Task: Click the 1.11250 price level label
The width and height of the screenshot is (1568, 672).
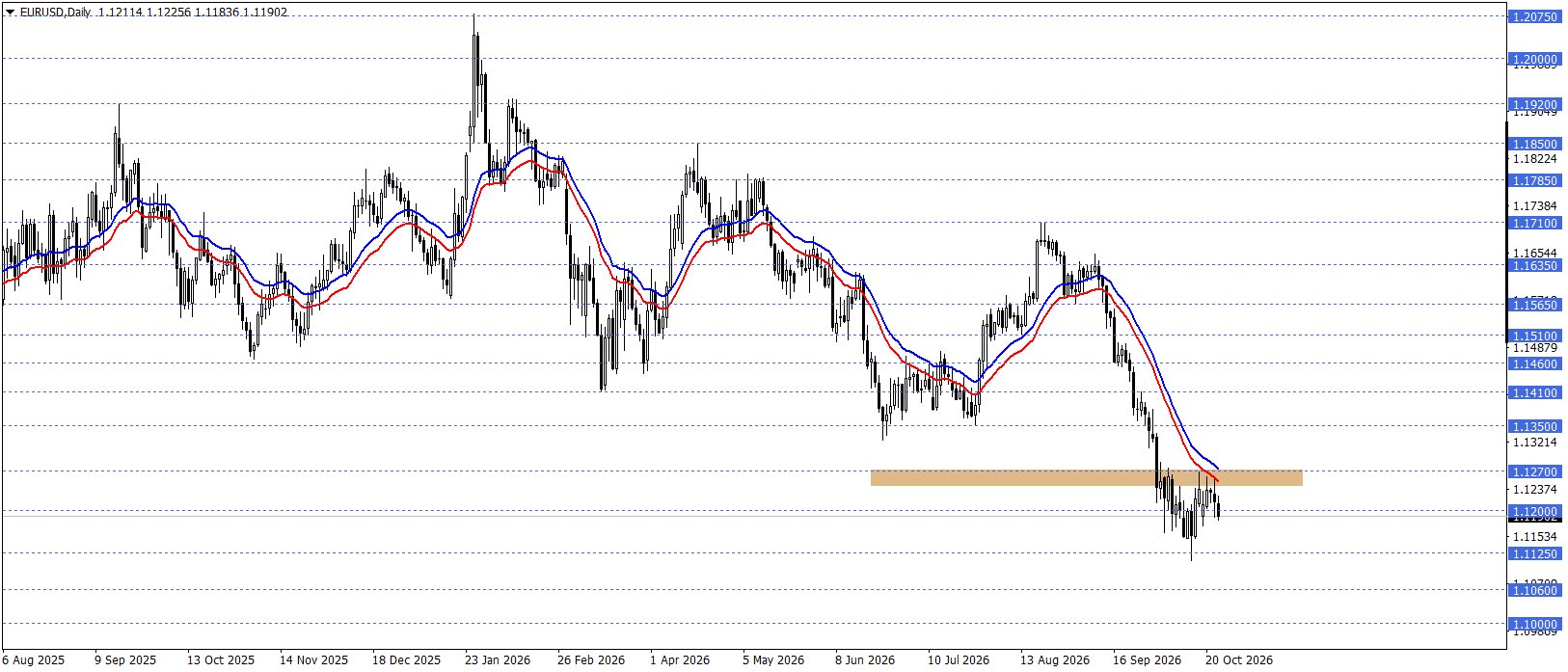Action: [1534, 553]
